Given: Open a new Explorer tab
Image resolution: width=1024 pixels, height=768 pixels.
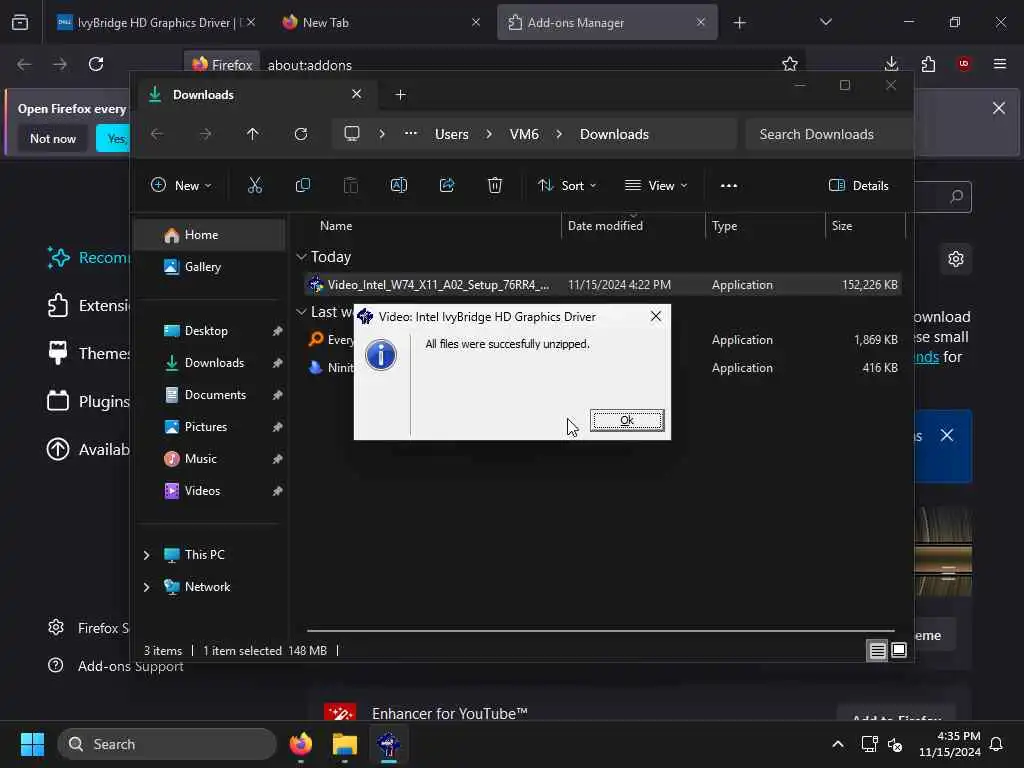Looking at the screenshot, I should pos(401,95).
